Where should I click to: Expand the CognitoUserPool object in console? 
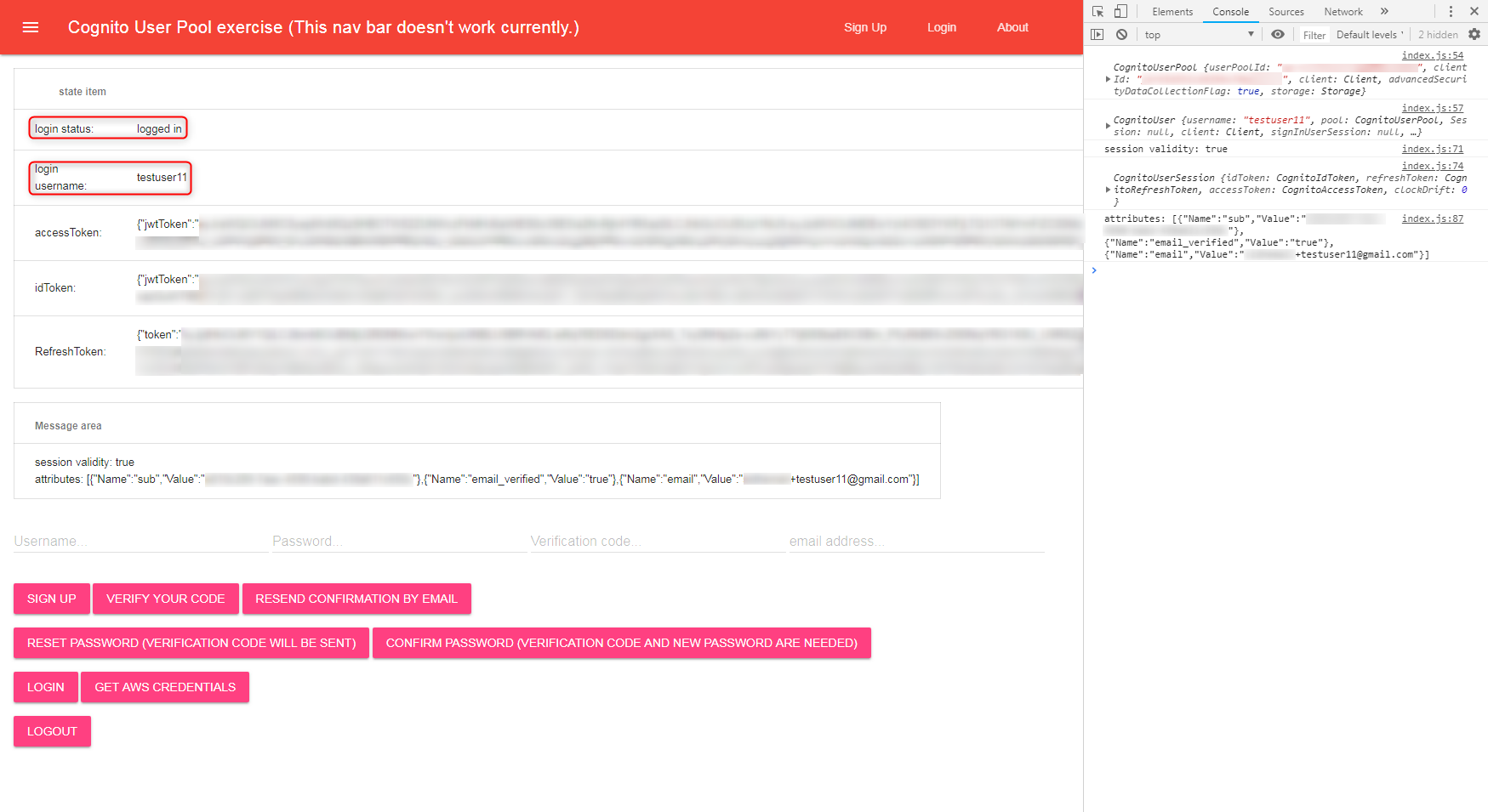1108,78
